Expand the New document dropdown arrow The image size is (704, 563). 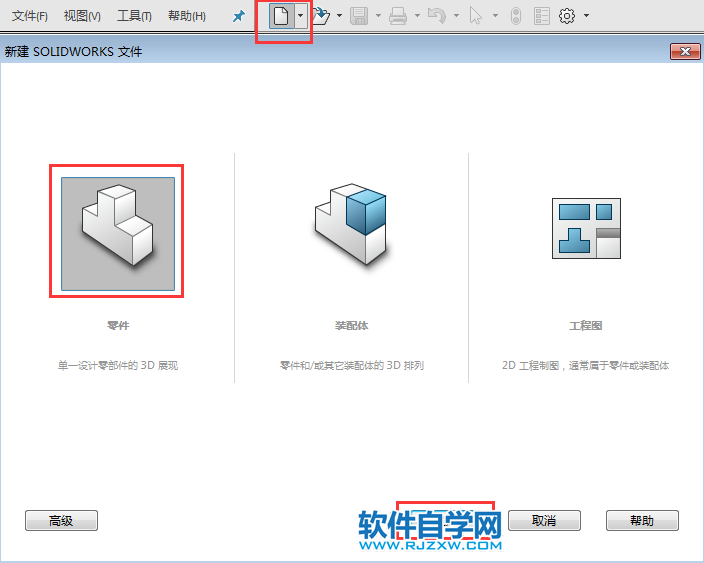pos(301,16)
